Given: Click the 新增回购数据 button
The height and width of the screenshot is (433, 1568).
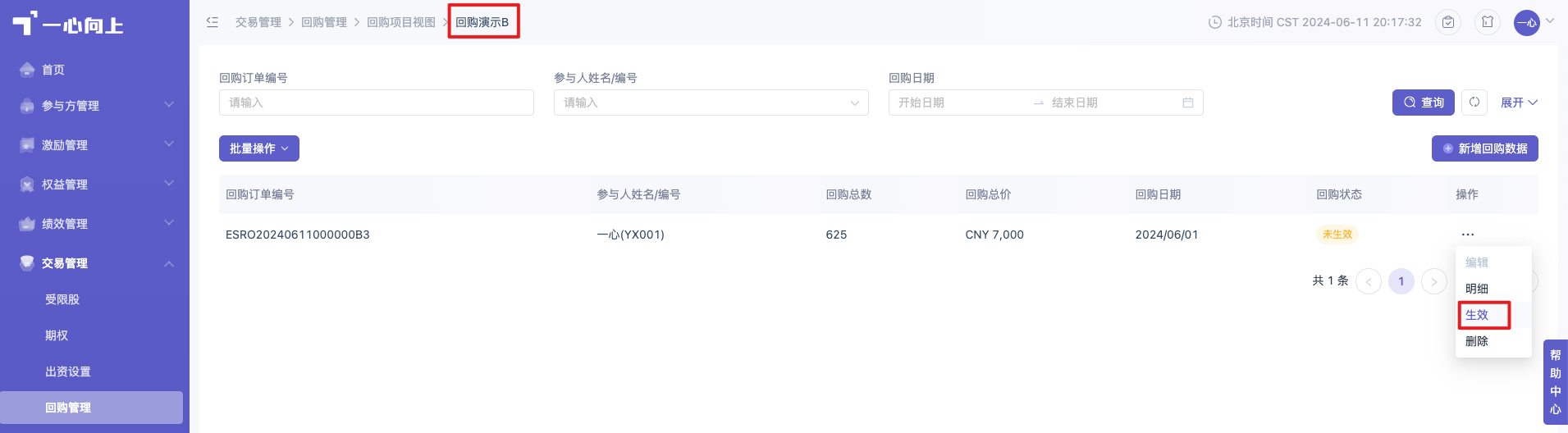Looking at the screenshot, I should pyautogui.click(x=1485, y=148).
